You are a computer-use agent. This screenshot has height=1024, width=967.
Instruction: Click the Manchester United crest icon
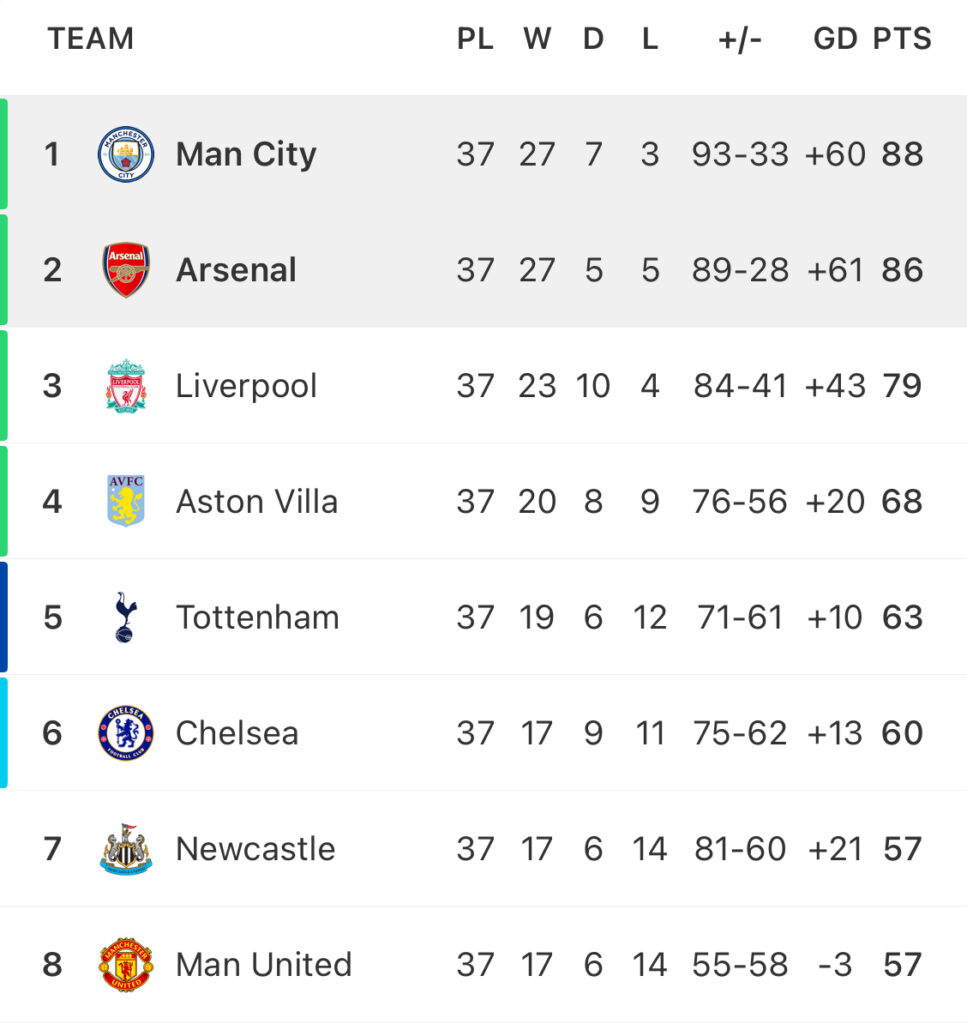tap(126, 965)
